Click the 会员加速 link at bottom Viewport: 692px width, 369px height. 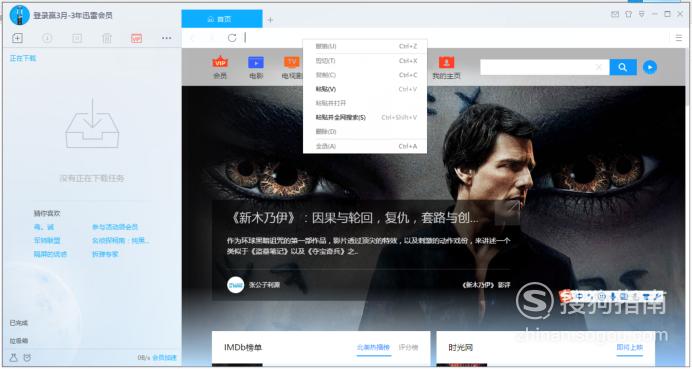pyautogui.click(x=164, y=358)
